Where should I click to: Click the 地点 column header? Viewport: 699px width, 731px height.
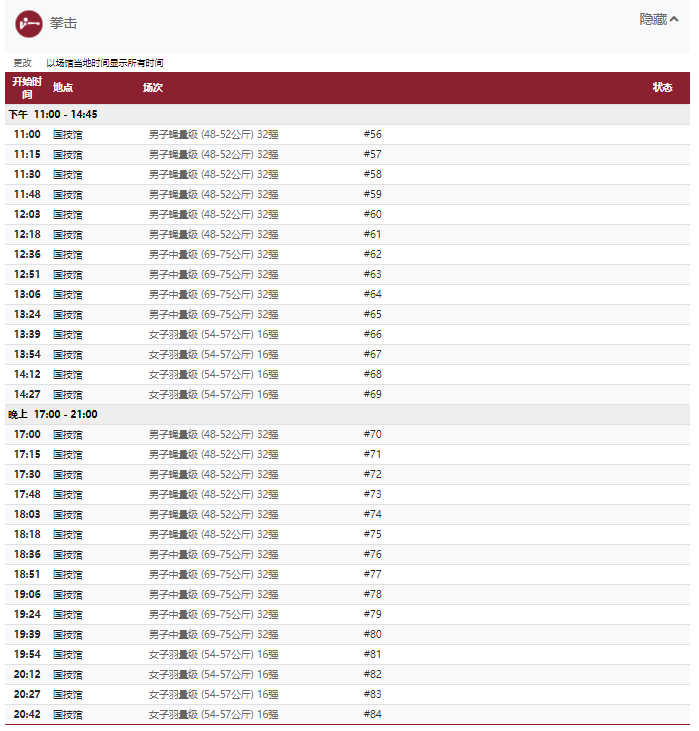tap(63, 88)
